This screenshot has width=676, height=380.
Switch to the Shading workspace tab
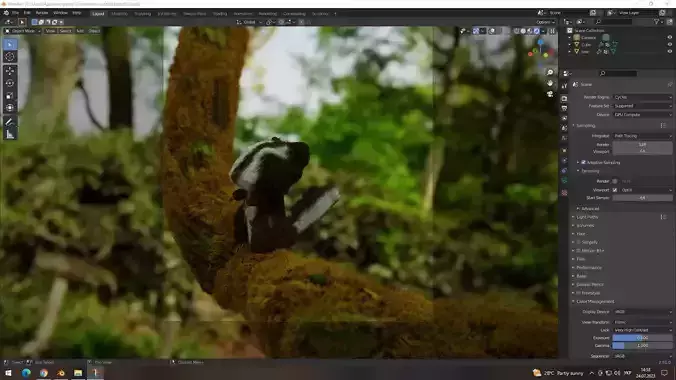(219, 14)
